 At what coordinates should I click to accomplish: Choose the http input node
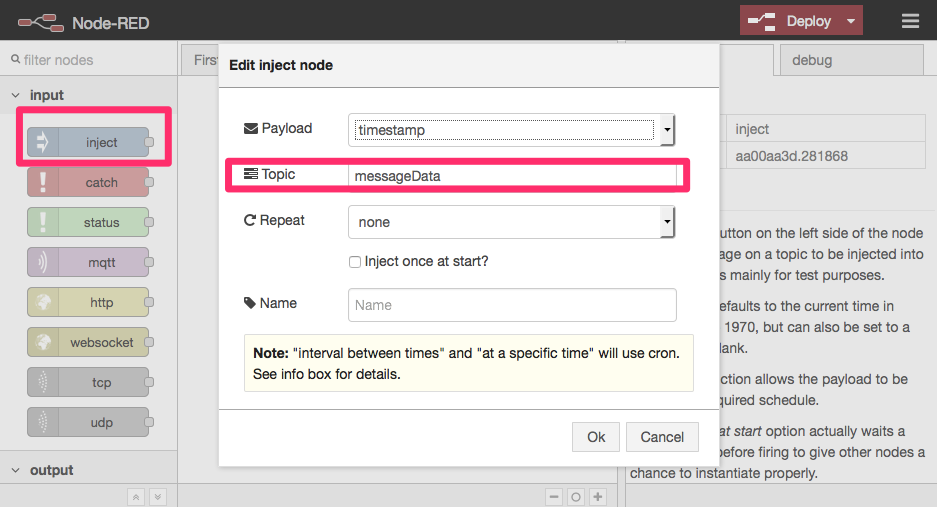coord(88,303)
